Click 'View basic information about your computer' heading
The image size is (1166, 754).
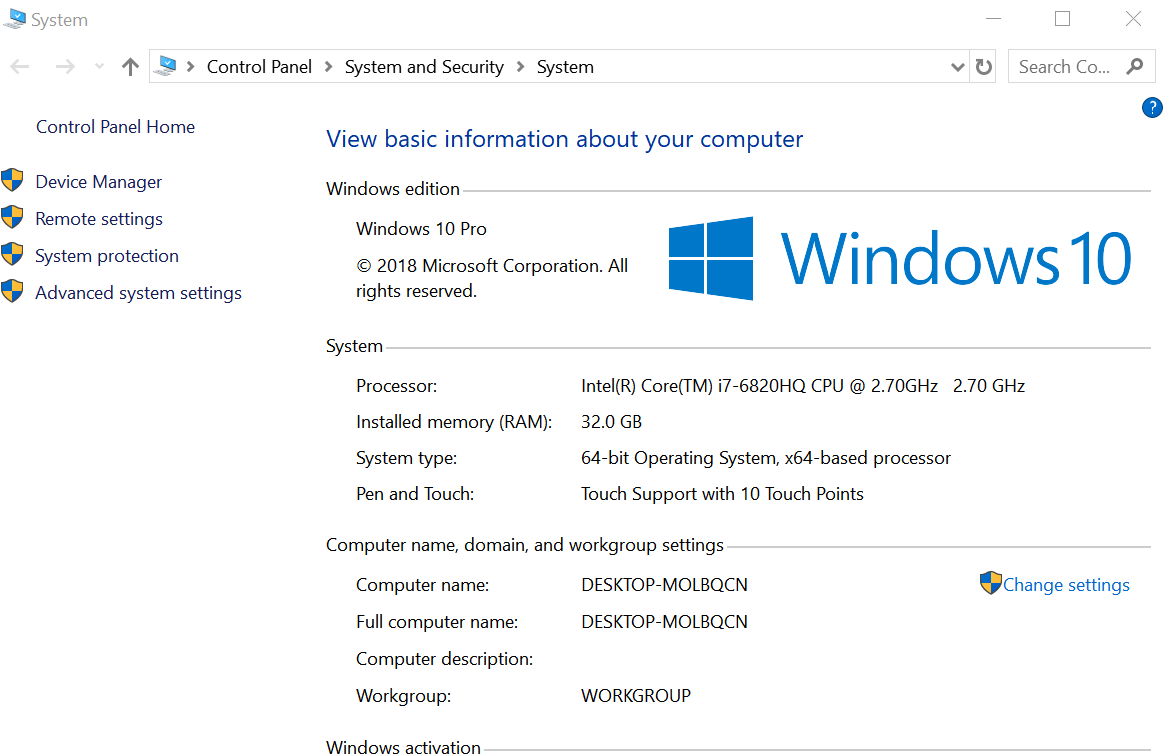tap(564, 139)
